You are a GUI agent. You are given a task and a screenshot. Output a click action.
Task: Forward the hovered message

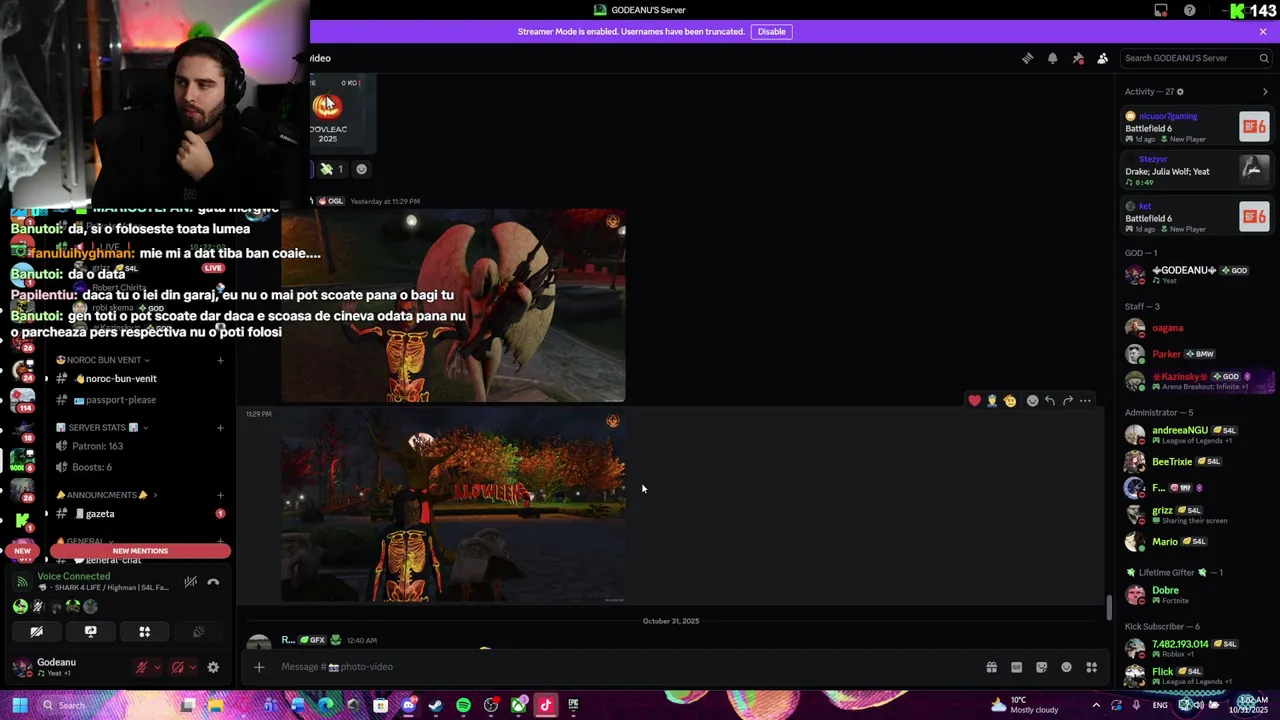[x=1067, y=401]
